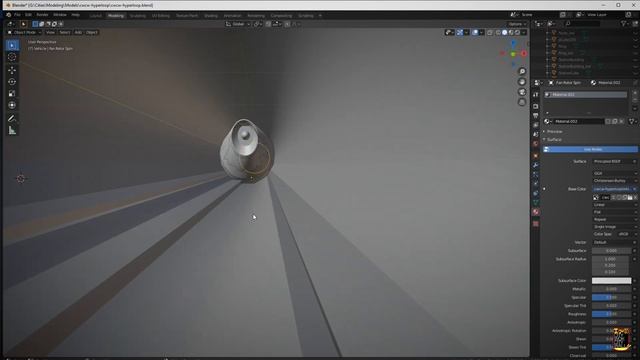Open the World properties tab icon
The image size is (640, 360).
pyautogui.click(x=536, y=144)
